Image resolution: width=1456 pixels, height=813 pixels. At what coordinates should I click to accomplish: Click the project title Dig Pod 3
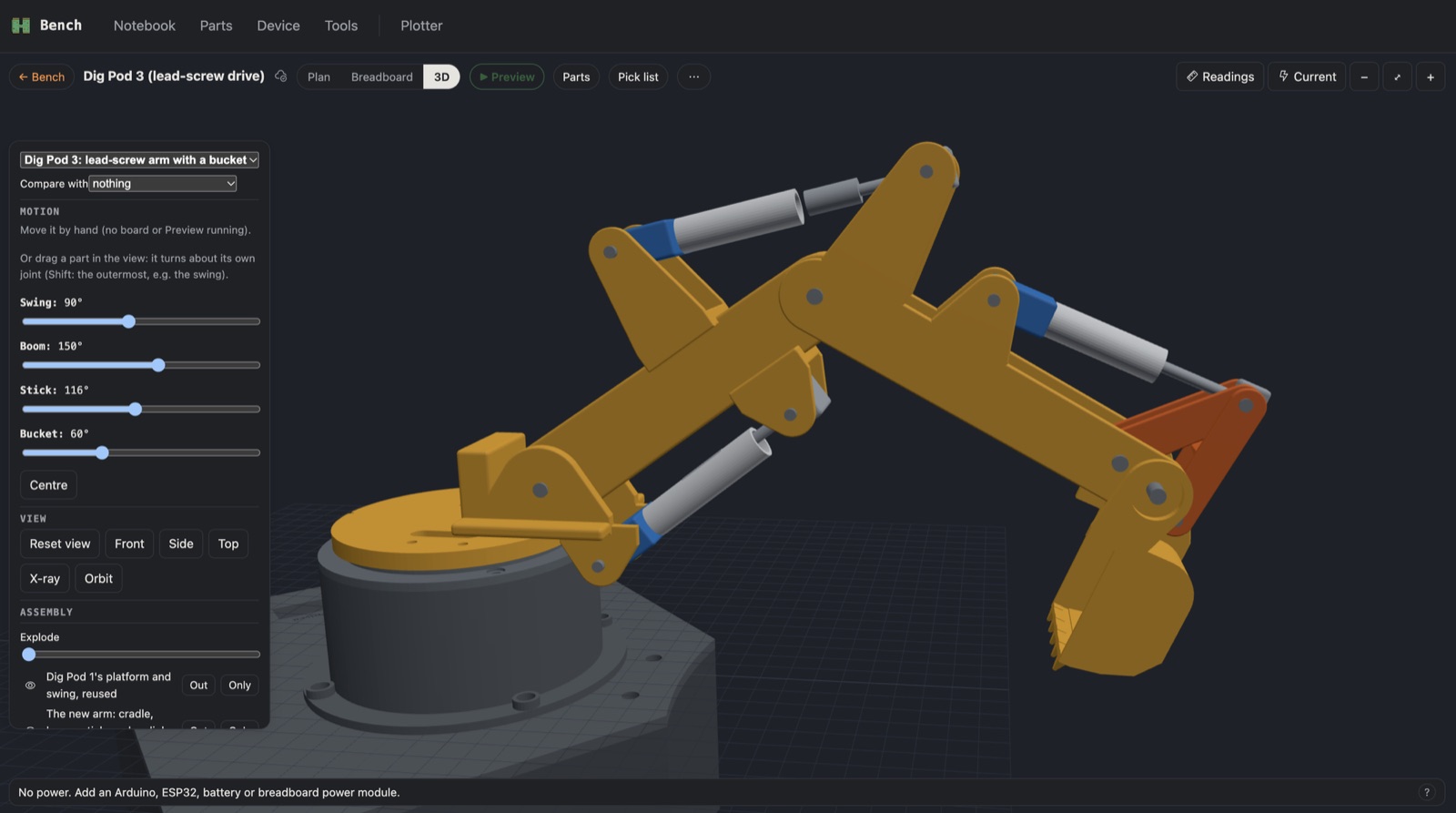[x=174, y=76]
